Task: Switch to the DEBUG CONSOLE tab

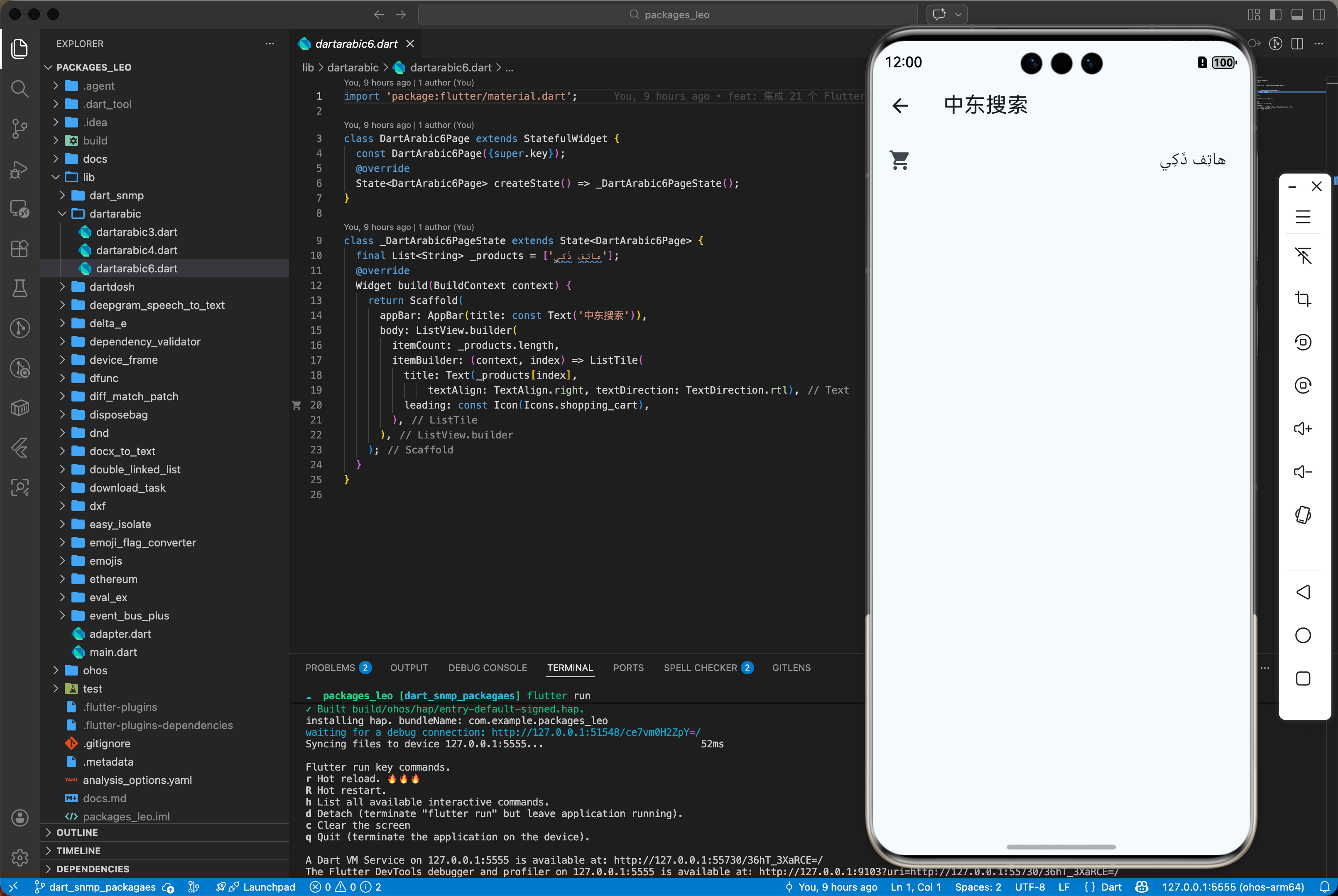Action: (487, 667)
